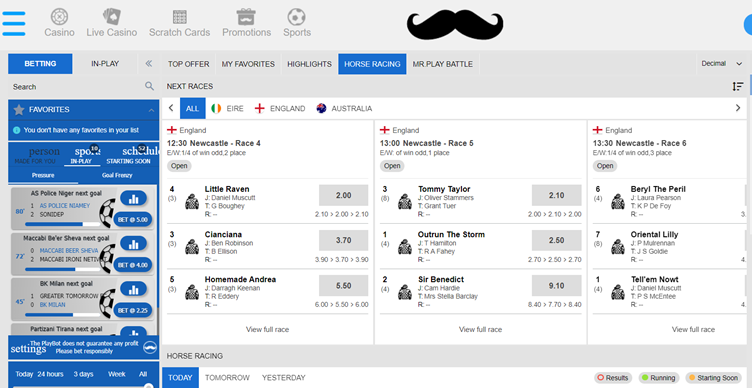Click the search magnifier icon
The image size is (752, 388).
pyautogui.click(x=150, y=86)
